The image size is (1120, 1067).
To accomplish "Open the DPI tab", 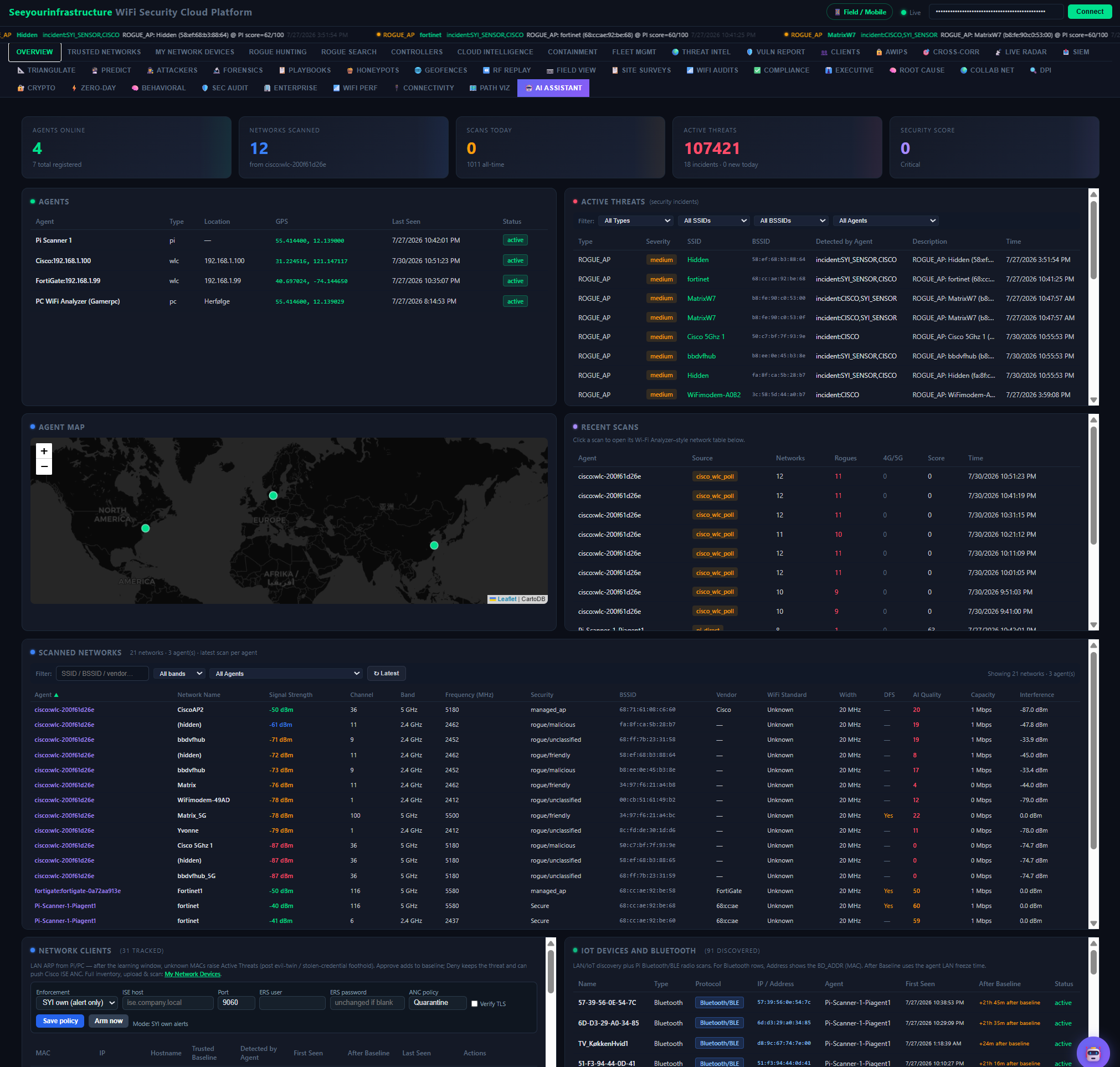I will [x=1040, y=70].
